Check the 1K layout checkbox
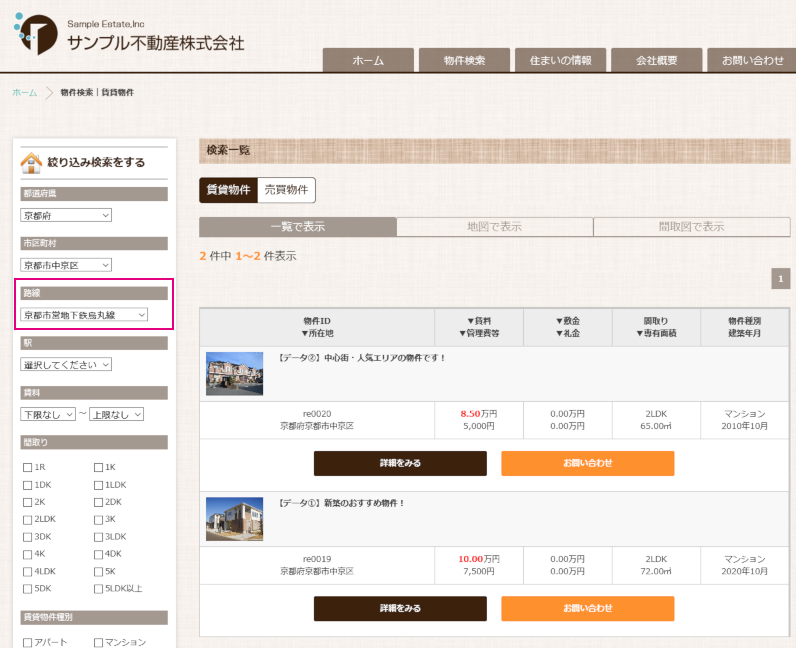 [98, 467]
